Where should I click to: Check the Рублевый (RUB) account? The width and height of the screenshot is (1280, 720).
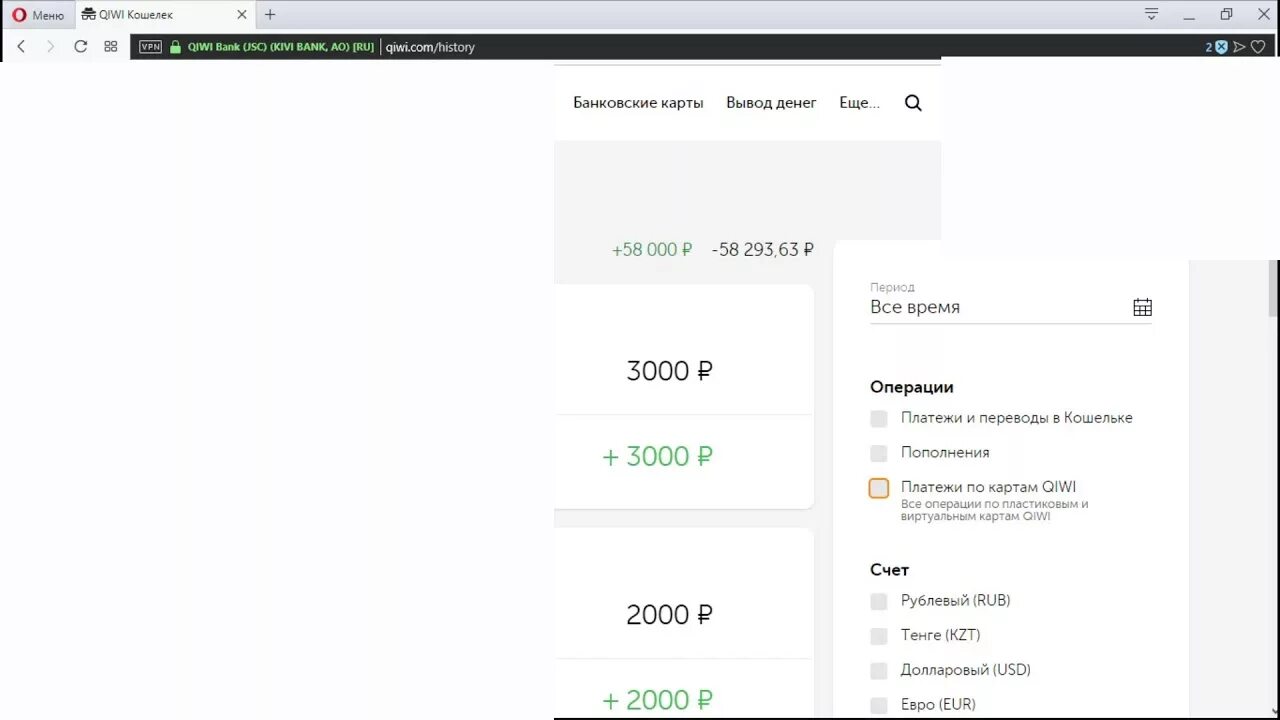879,601
